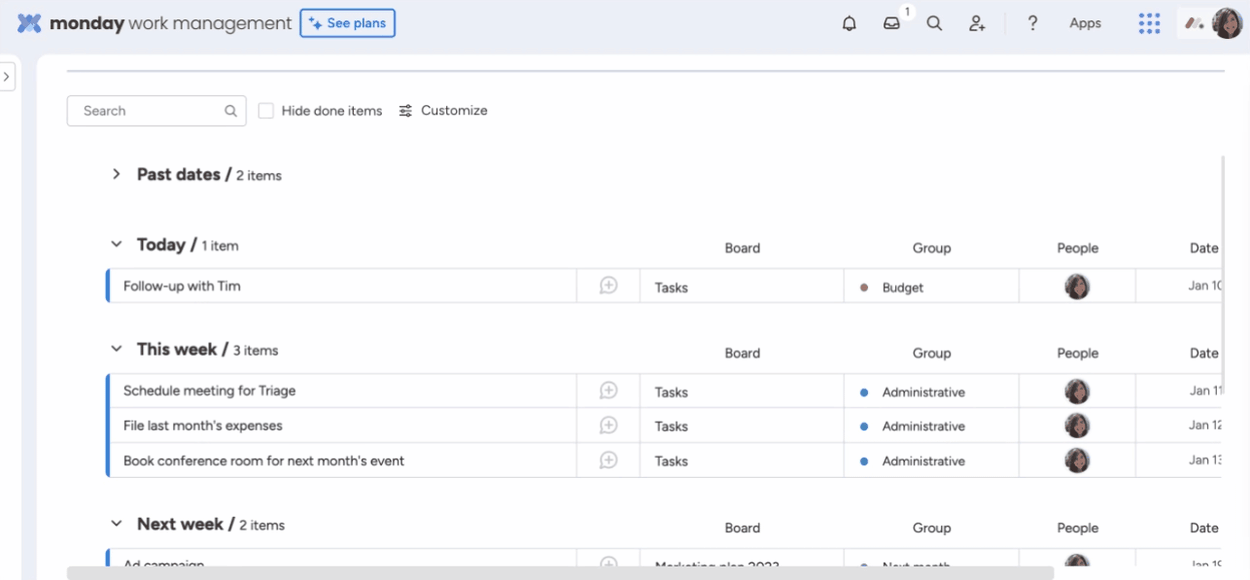The image size is (1250, 580).
Task: Click the search magnifier in top bar
Action: tap(934, 24)
